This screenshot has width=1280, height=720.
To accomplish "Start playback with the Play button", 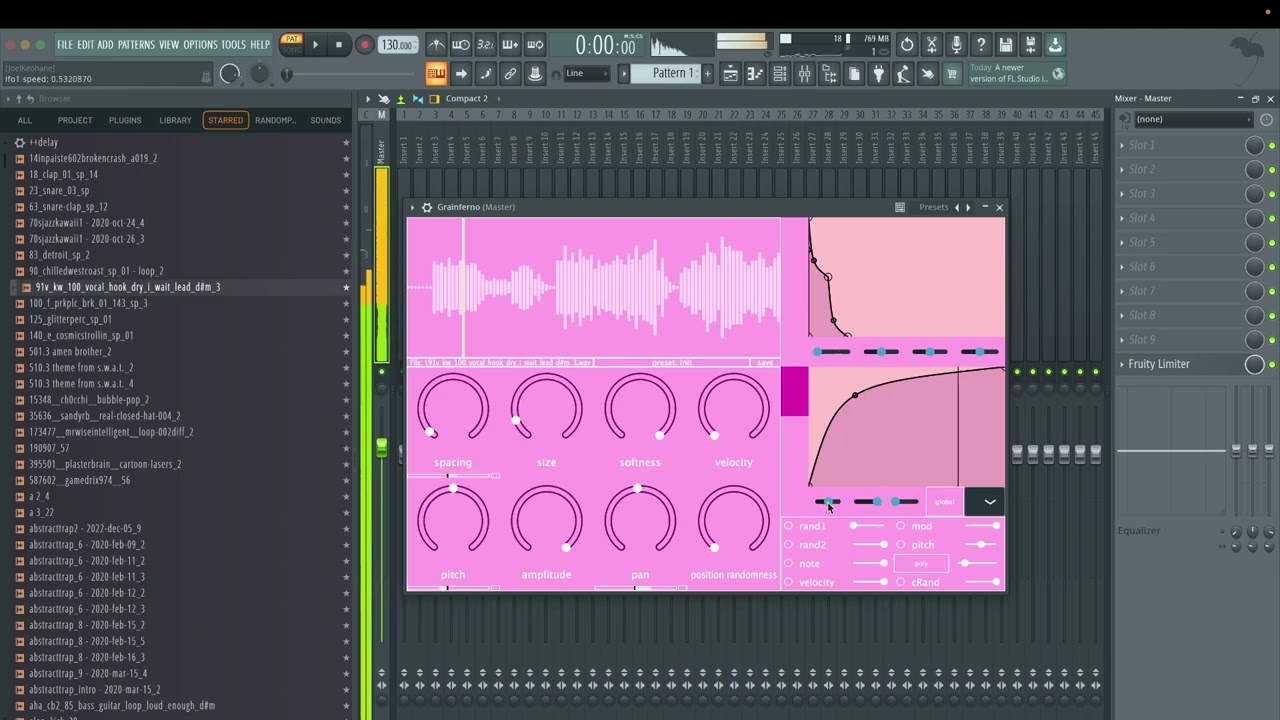I will [315, 44].
